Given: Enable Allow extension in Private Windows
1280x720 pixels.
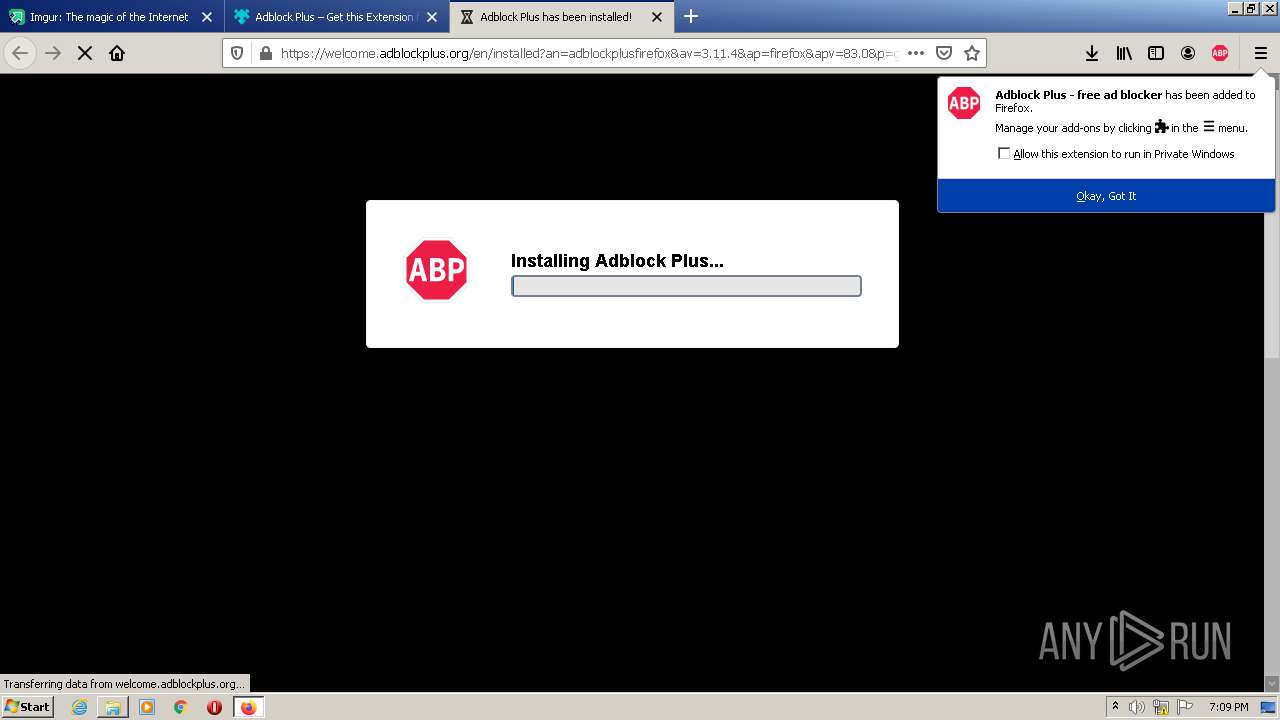Looking at the screenshot, I should point(1004,154).
